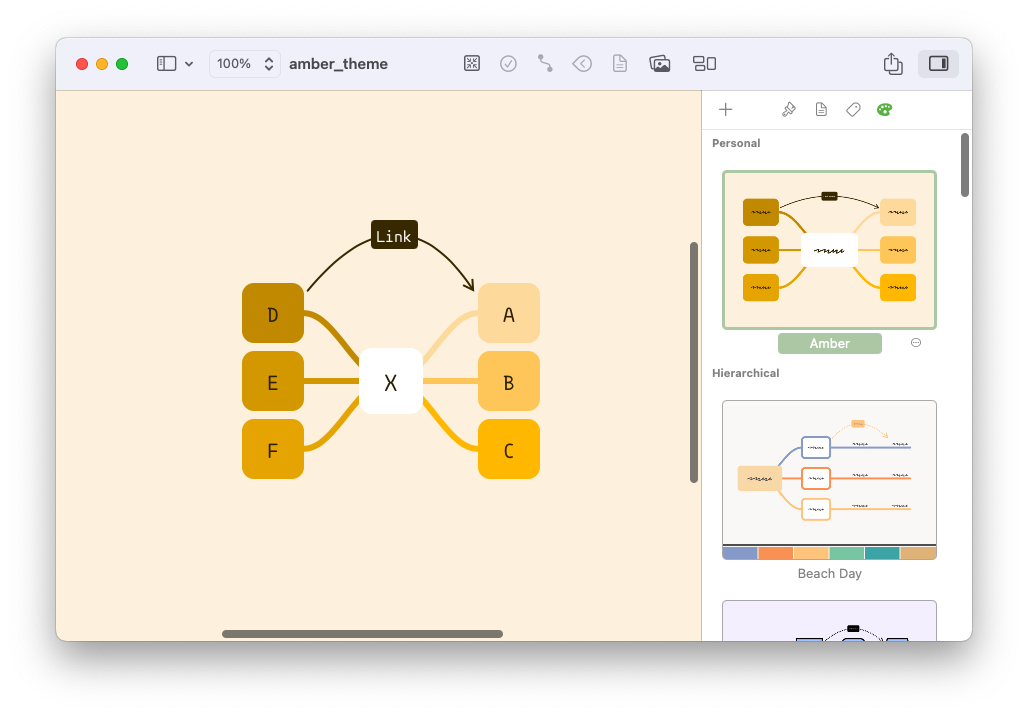The height and width of the screenshot is (715, 1028).
Task: Select the Amber theme label
Action: [x=829, y=343]
